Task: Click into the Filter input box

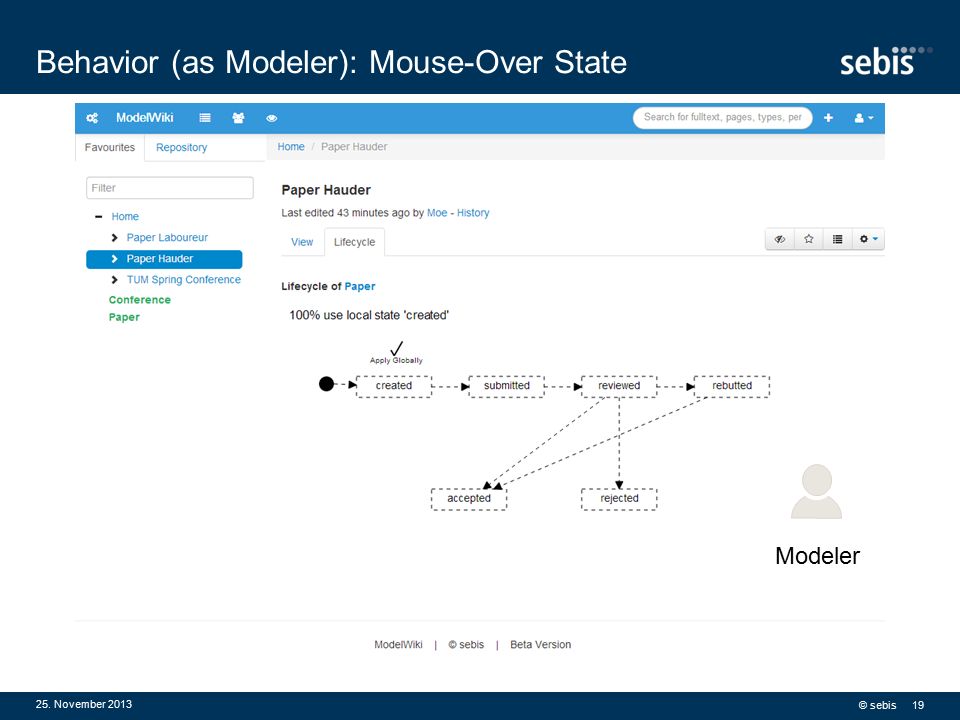Action: click(x=170, y=188)
